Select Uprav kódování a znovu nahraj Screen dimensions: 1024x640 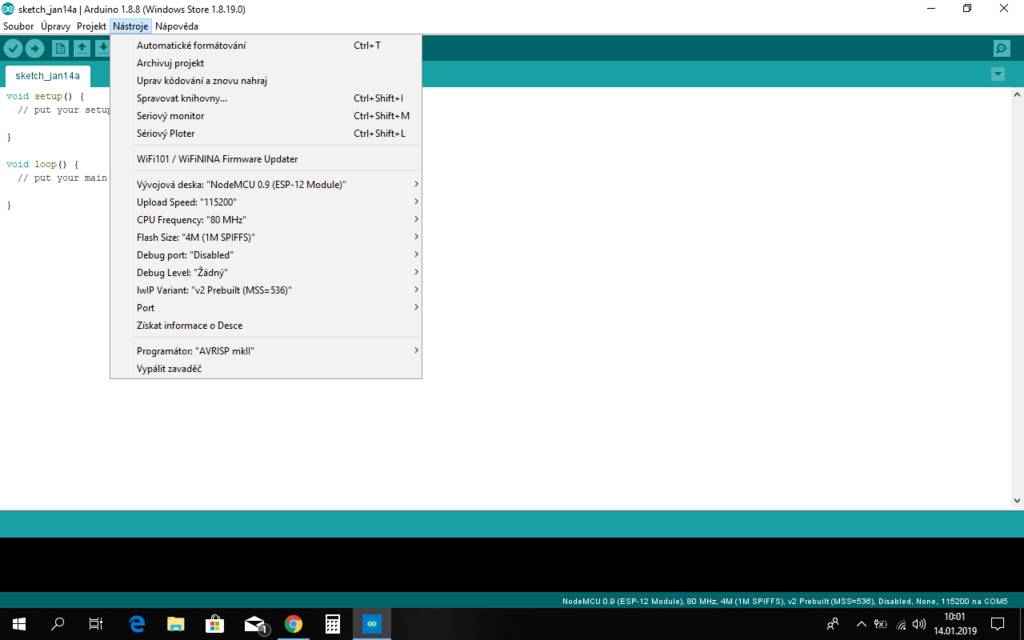pyautogui.click(x=266, y=80)
